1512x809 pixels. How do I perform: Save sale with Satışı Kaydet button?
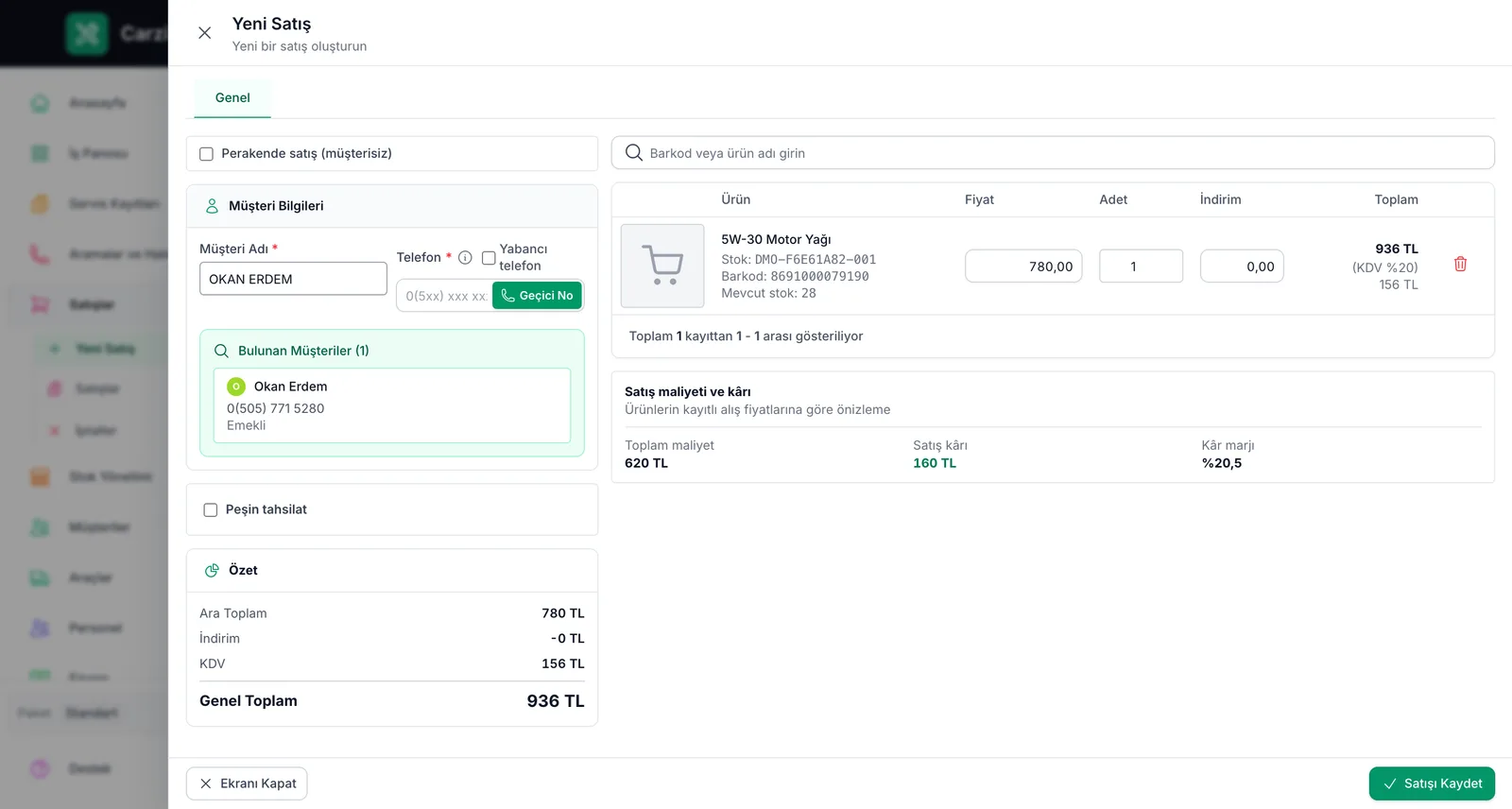(x=1432, y=783)
